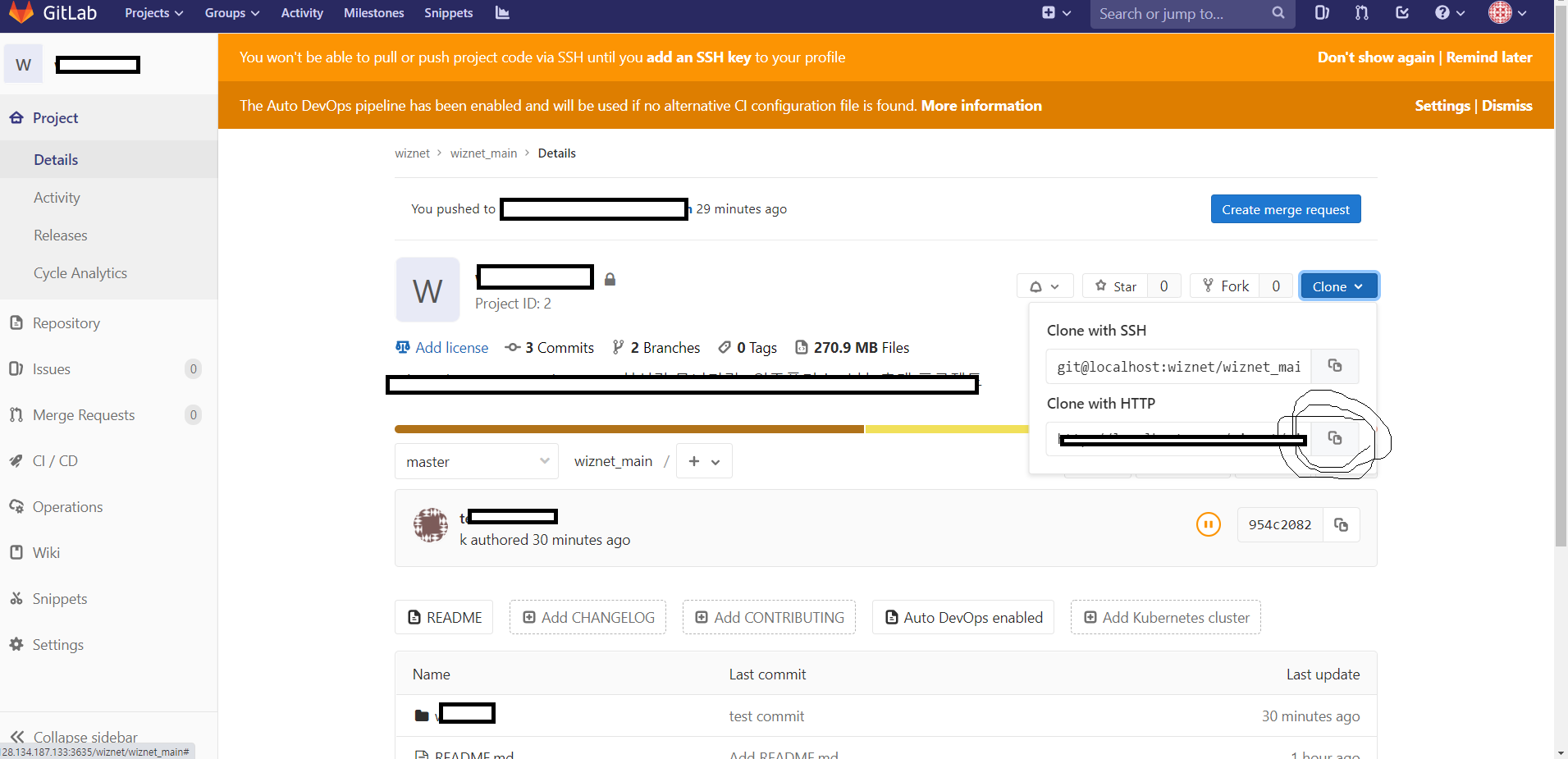Click Don't show again
Screen dimensions: 1568x759
point(1376,57)
